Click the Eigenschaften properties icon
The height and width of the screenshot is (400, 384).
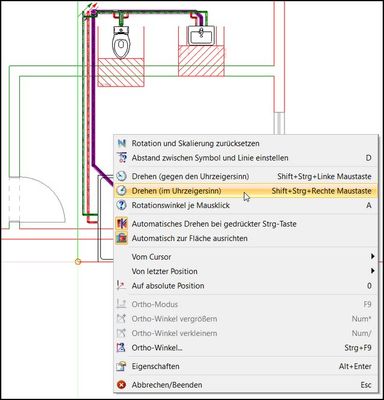coord(121,366)
